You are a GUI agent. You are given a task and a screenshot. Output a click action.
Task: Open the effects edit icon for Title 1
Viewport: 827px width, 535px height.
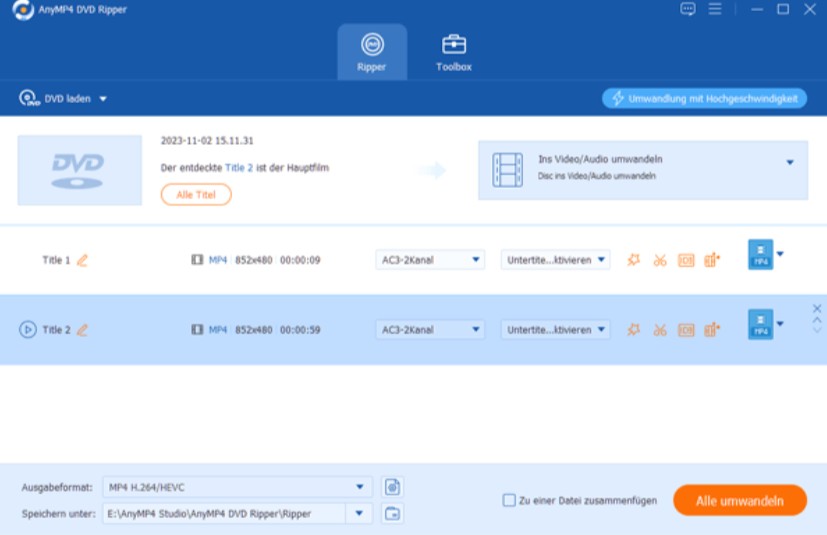[633, 260]
